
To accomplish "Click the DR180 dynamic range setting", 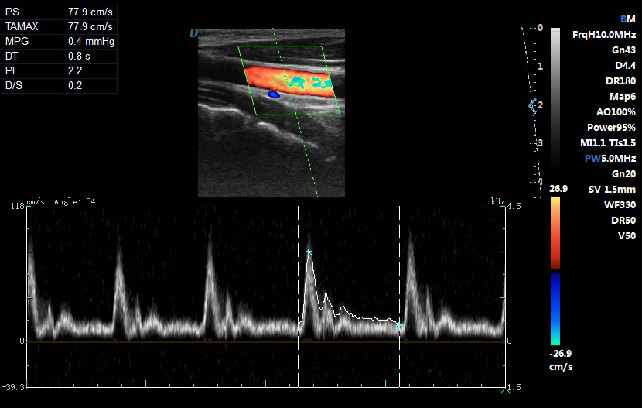I will (620, 81).
